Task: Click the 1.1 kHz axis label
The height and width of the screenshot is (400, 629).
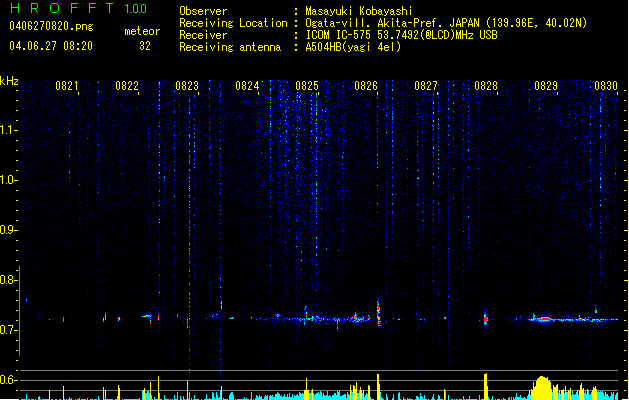Action: click(x=8, y=130)
